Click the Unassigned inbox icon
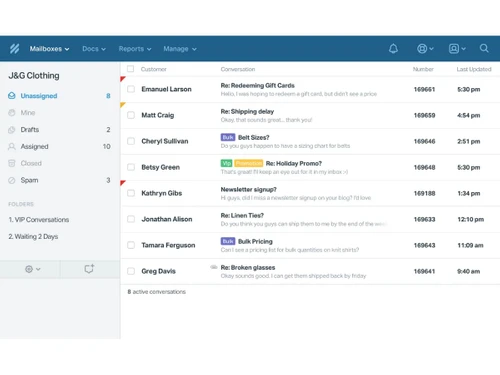The height and width of the screenshot is (375, 500). coord(12,96)
